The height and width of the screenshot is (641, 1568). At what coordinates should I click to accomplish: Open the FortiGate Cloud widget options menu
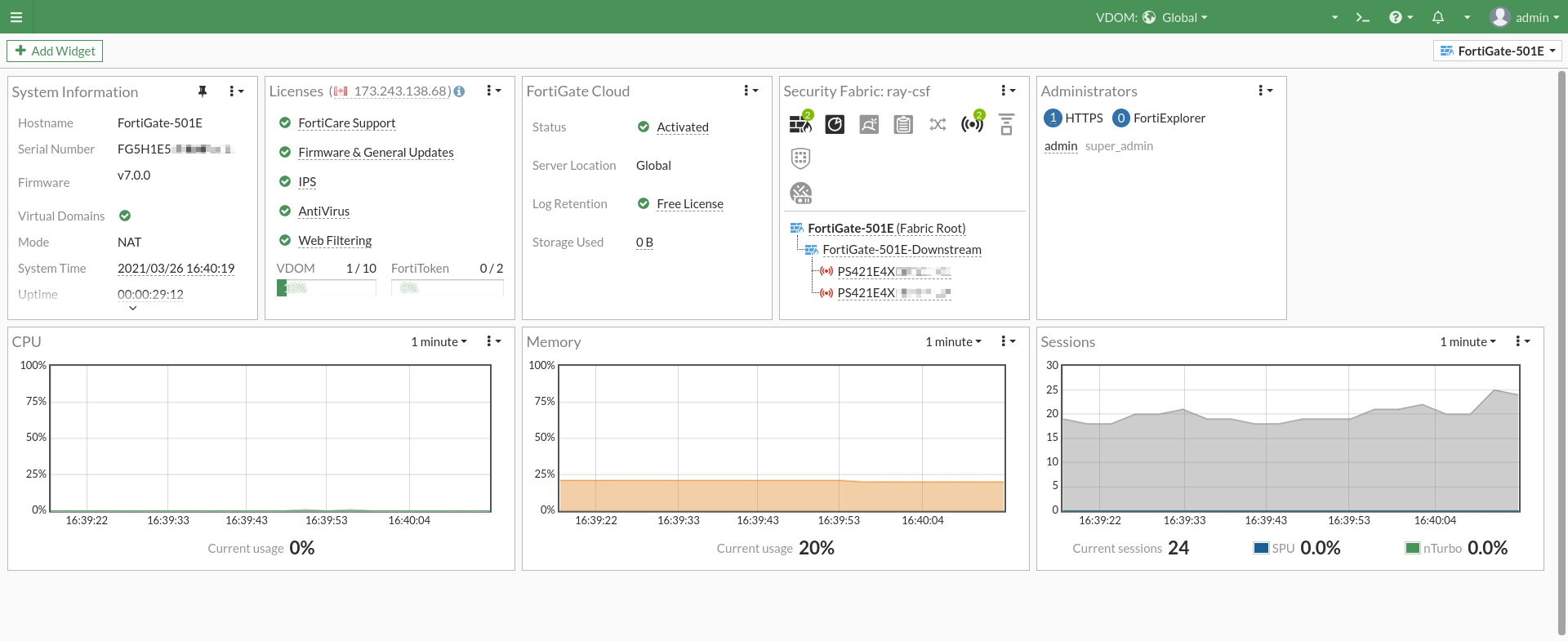pyautogui.click(x=751, y=91)
